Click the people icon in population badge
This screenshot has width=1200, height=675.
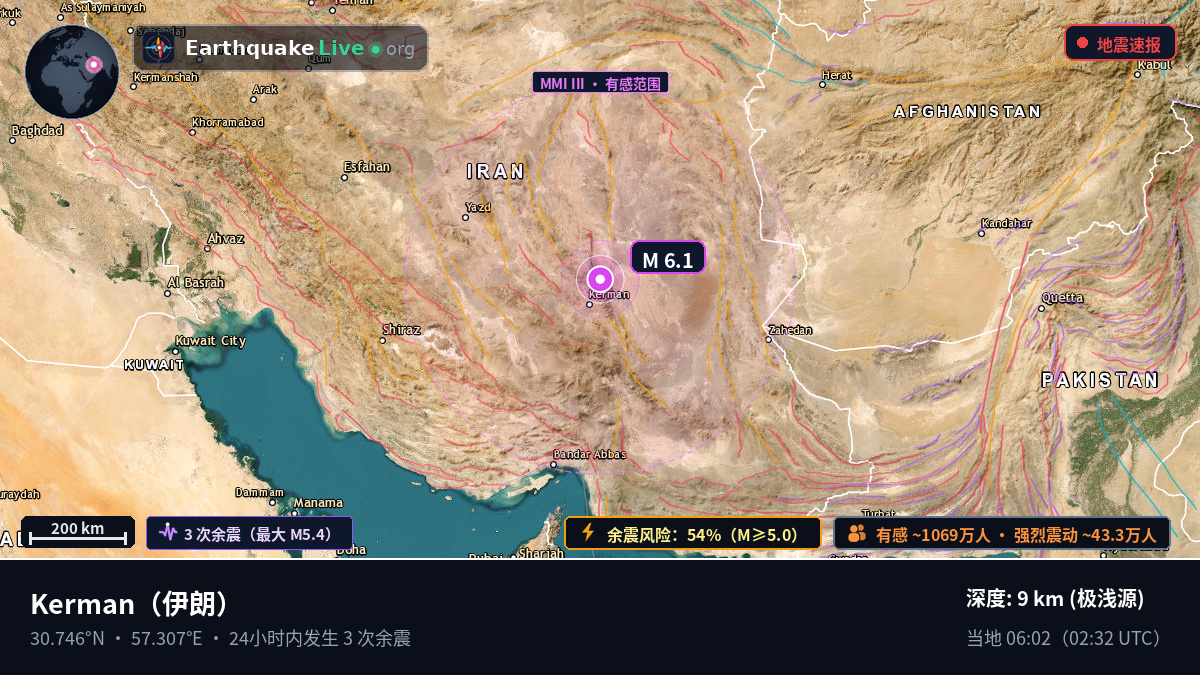coord(856,533)
